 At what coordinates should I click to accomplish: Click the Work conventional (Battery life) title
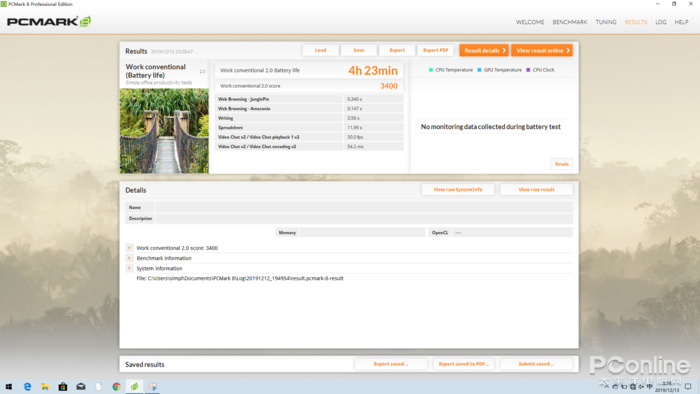155,71
